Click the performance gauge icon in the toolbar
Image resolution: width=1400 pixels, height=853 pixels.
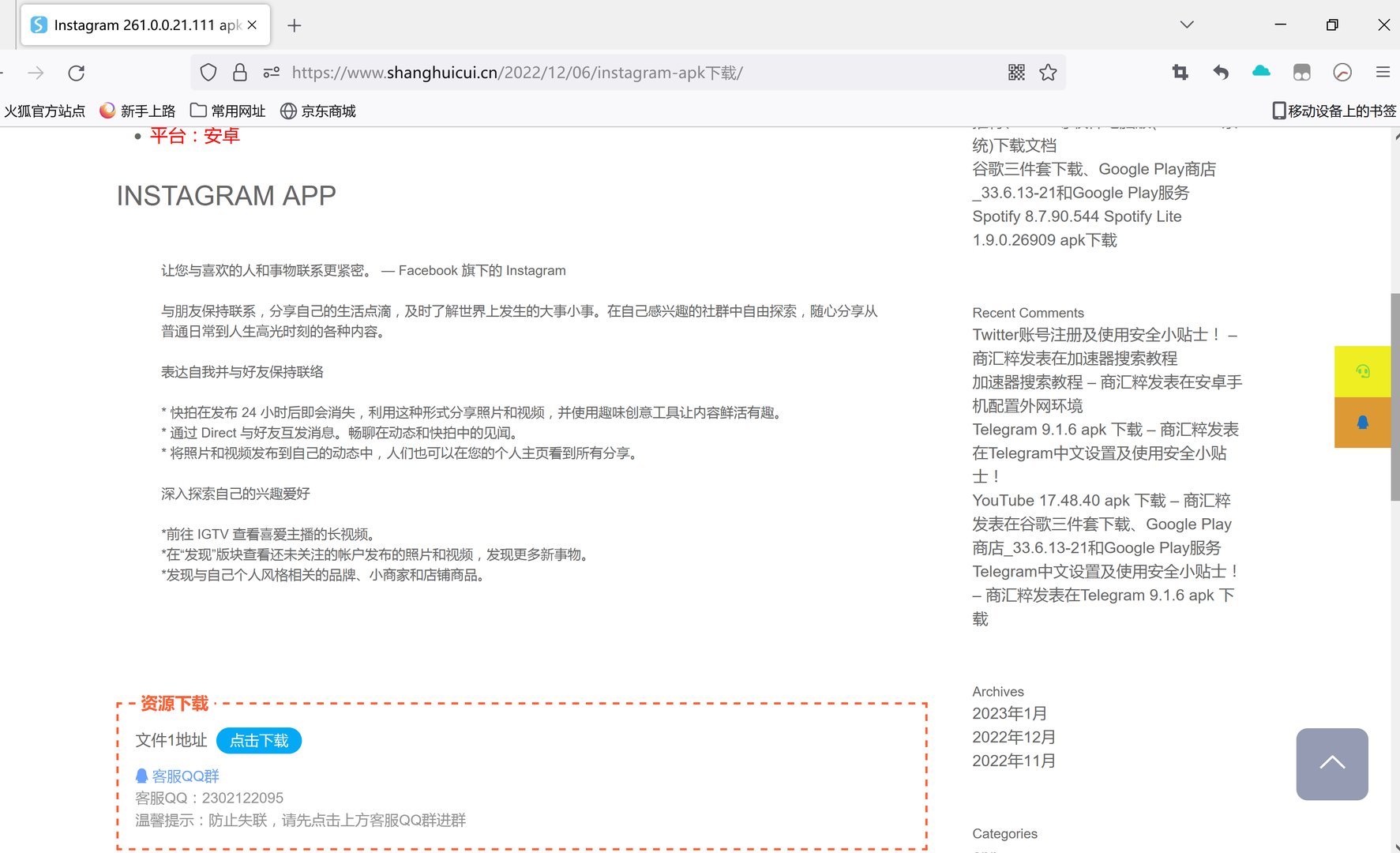tap(1342, 72)
